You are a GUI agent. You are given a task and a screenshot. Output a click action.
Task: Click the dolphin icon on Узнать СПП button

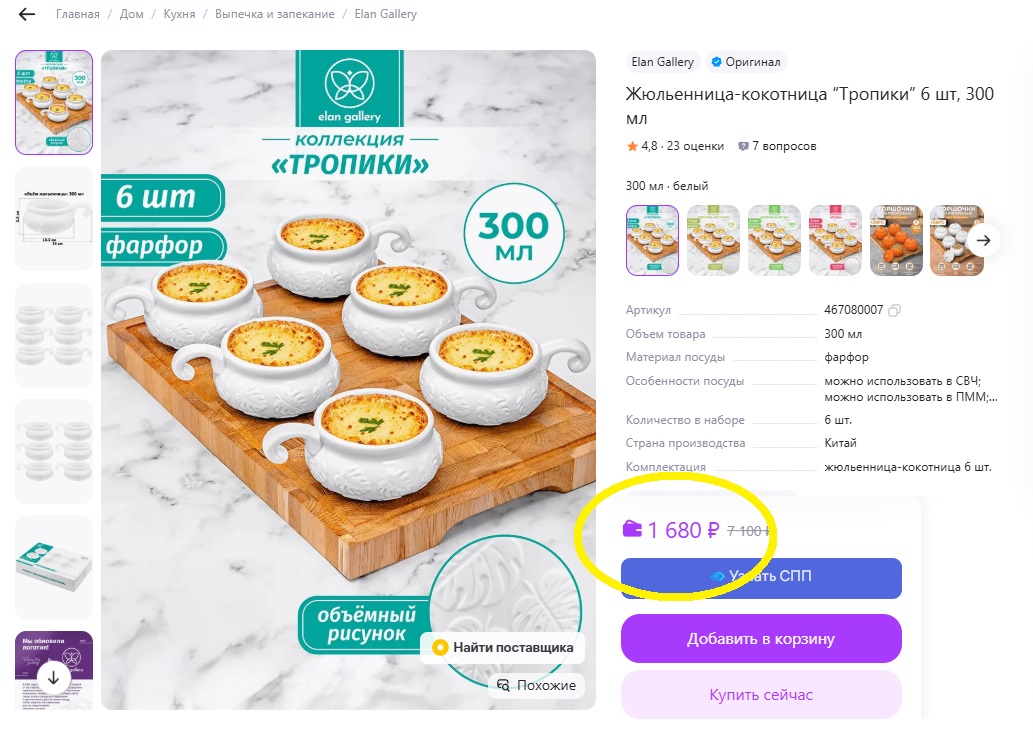coord(717,576)
